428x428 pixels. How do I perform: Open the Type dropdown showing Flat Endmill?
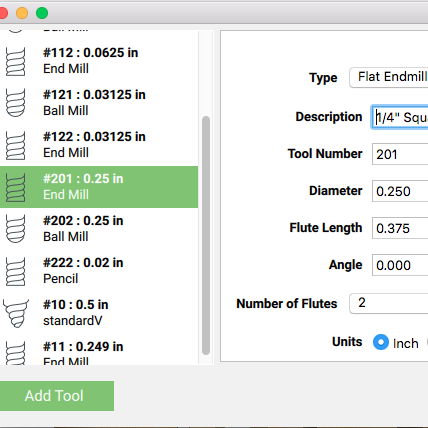pyautogui.click(x=389, y=77)
